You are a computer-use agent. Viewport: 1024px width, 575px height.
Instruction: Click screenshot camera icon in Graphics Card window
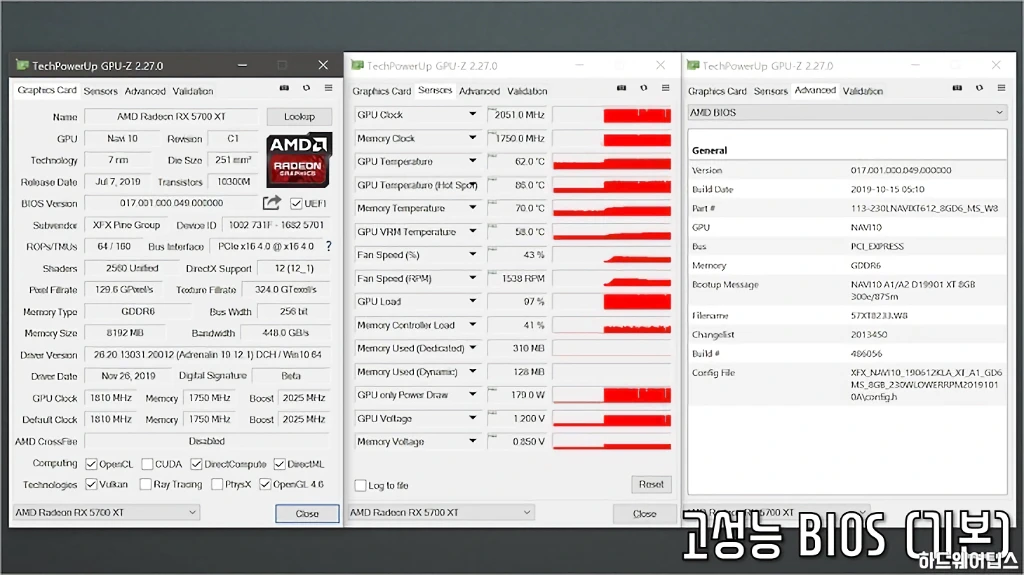[284, 88]
